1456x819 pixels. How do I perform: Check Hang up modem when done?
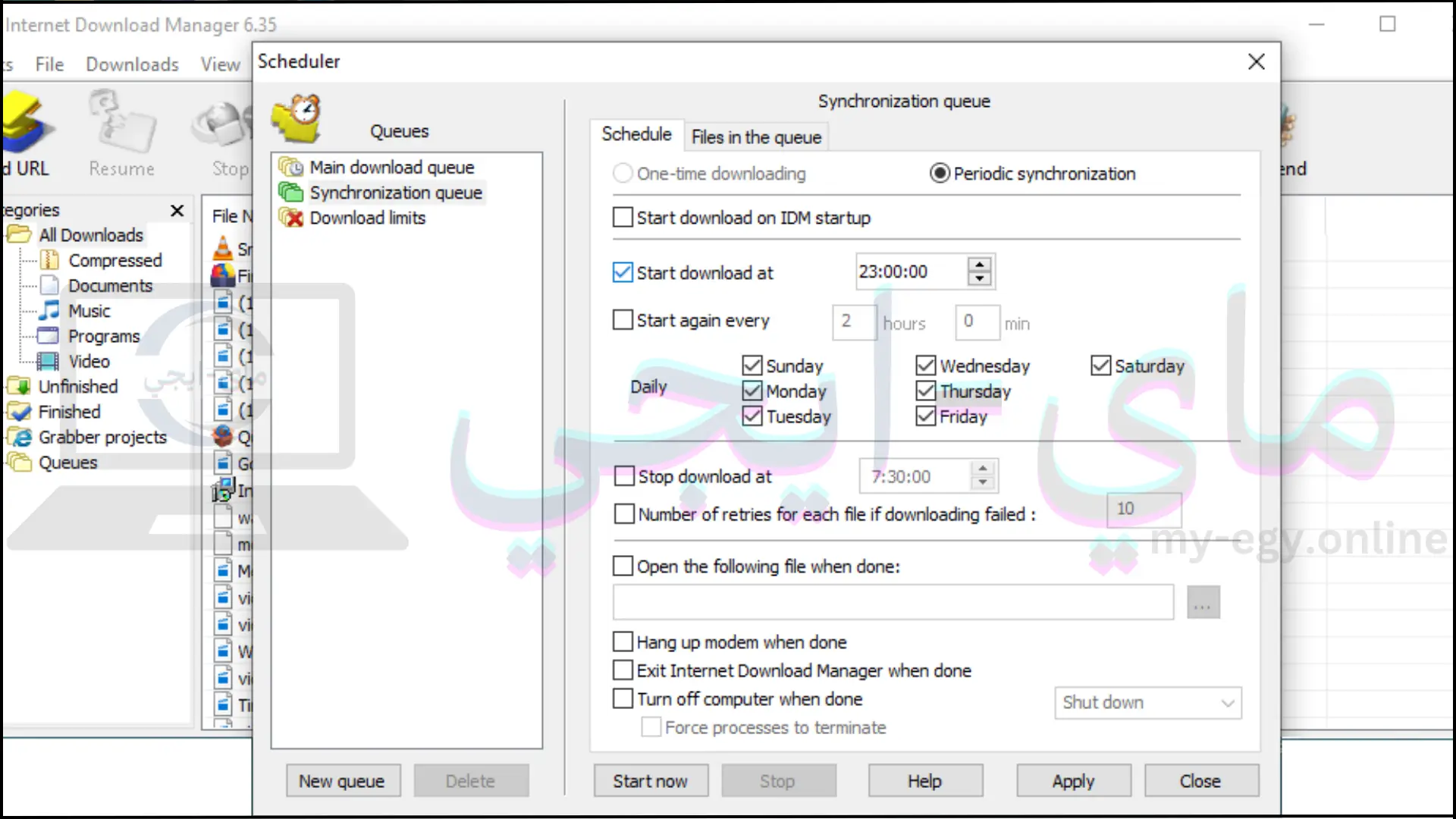(x=623, y=642)
